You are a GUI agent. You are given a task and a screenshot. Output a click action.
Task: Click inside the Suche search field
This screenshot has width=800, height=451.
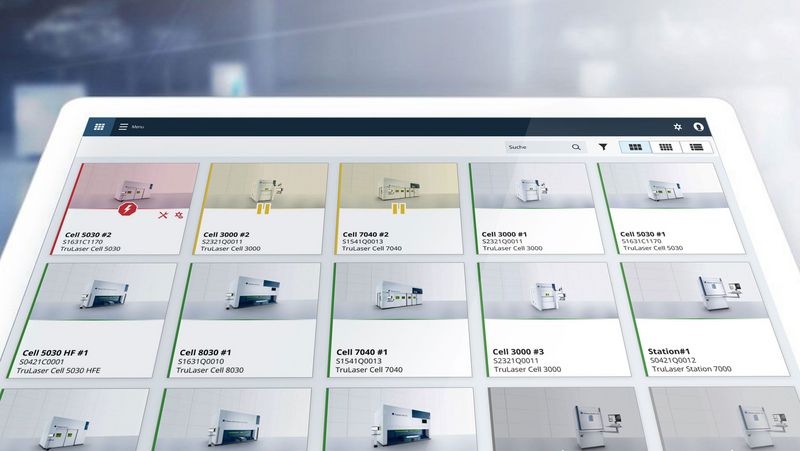tap(536, 147)
